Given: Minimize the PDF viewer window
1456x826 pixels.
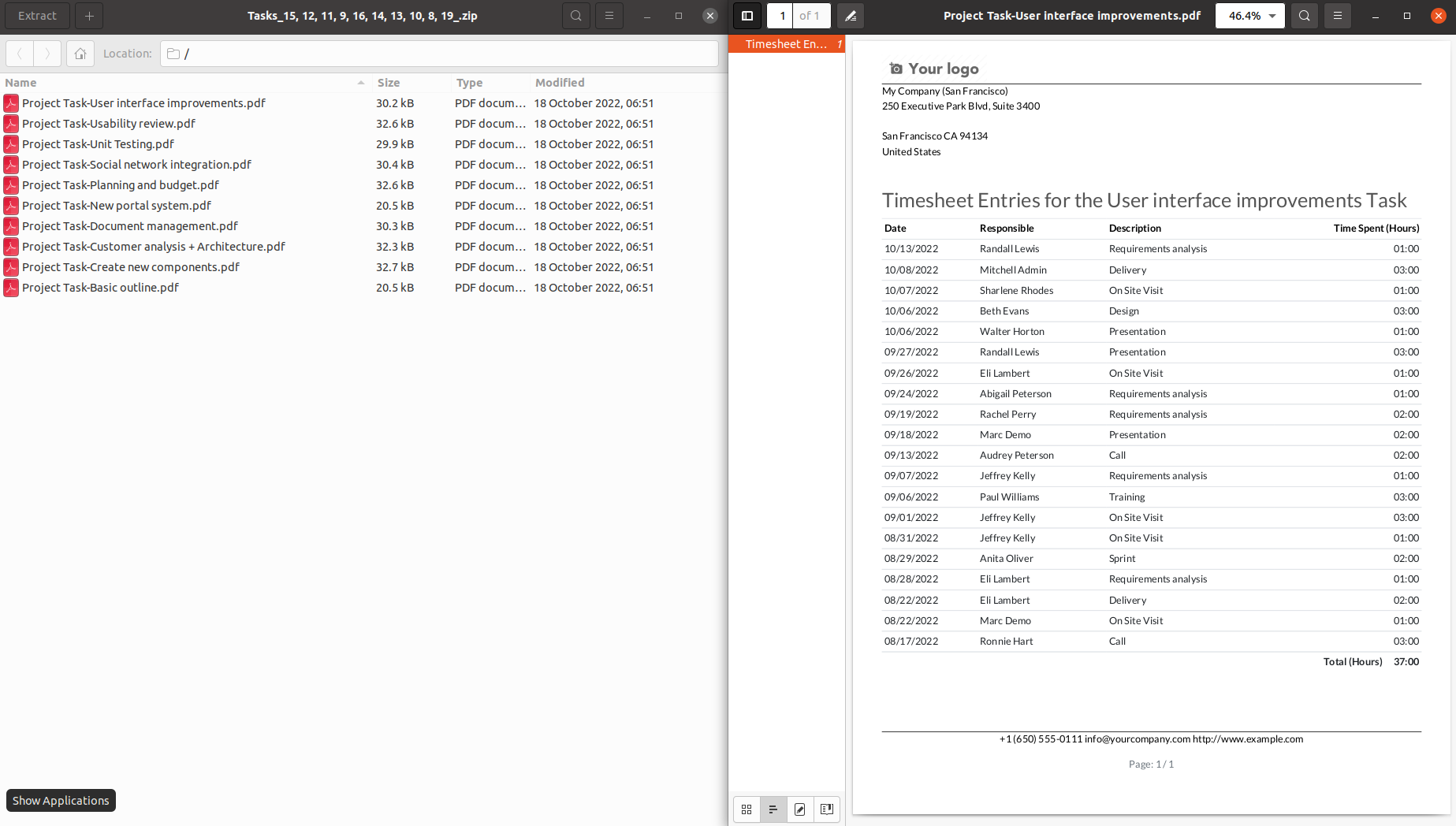Looking at the screenshot, I should [1376, 16].
